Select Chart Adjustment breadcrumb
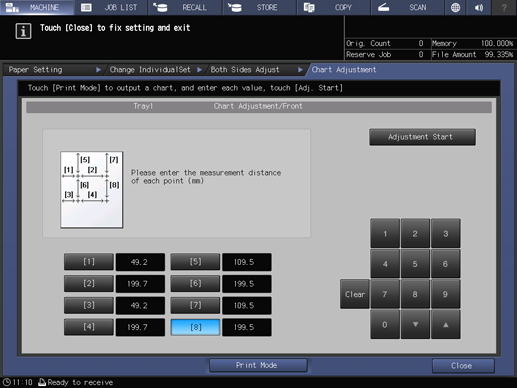Viewport: 517px width, 388px height. click(x=344, y=70)
